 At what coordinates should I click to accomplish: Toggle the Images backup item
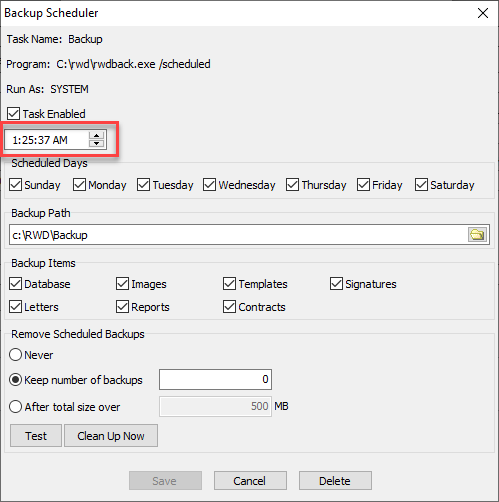click(122, 284)
